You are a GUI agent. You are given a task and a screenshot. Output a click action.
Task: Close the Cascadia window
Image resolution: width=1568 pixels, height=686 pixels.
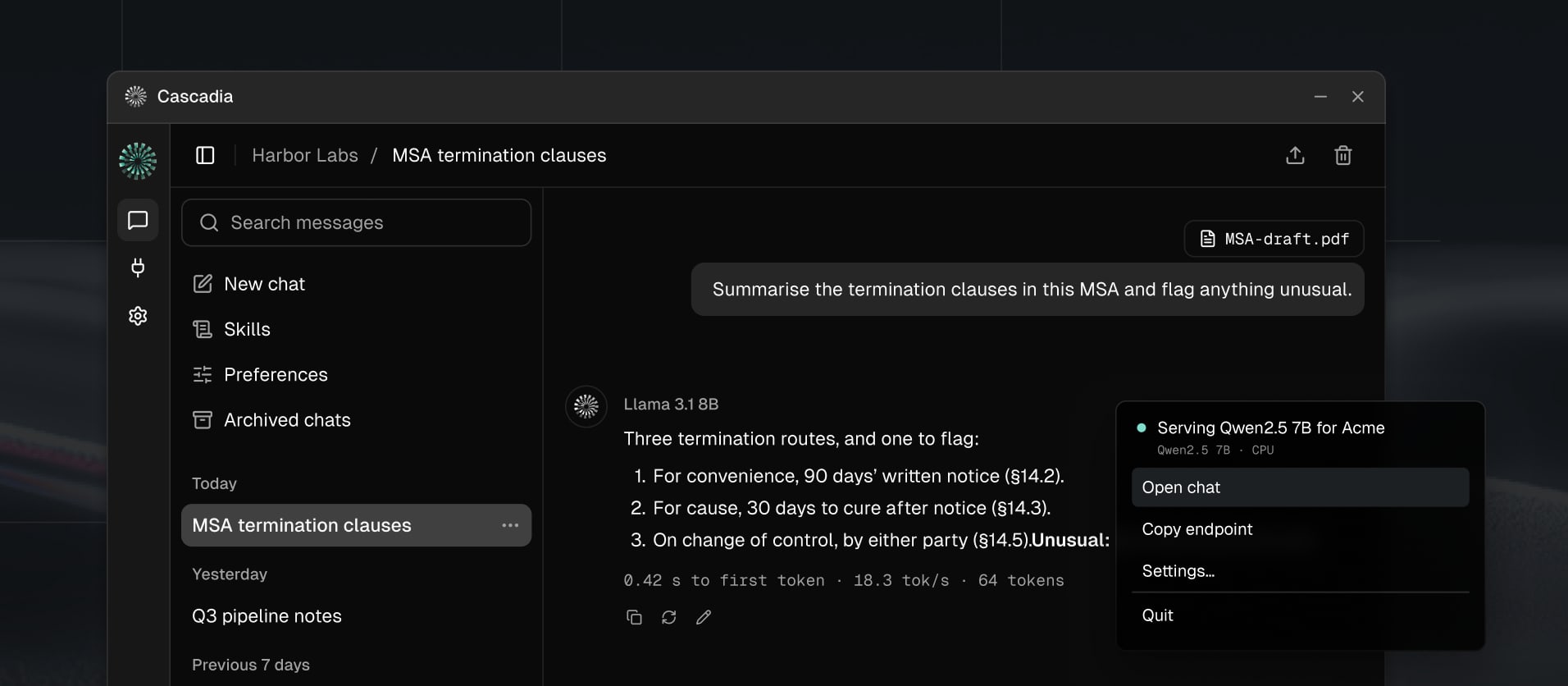pyautogui.click(x=1358, y=97)
